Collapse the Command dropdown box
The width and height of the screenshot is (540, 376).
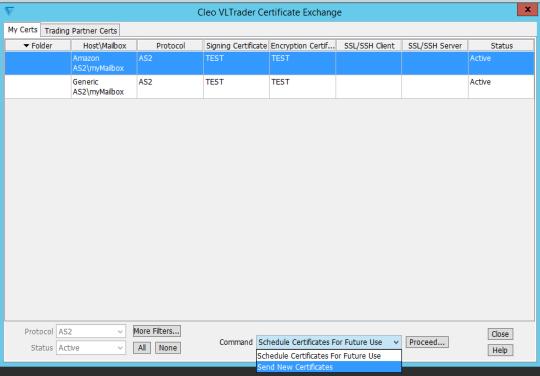[329, 342]
